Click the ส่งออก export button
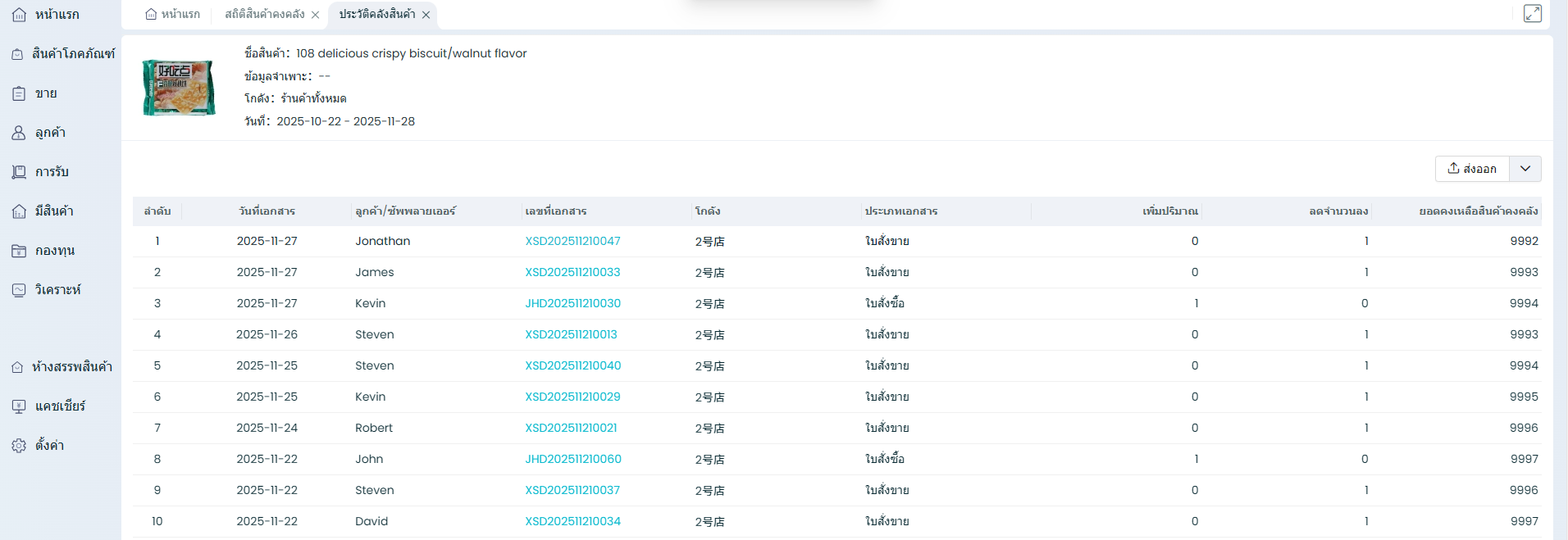The image size is (1568, 540). [x=1472, y=169]
